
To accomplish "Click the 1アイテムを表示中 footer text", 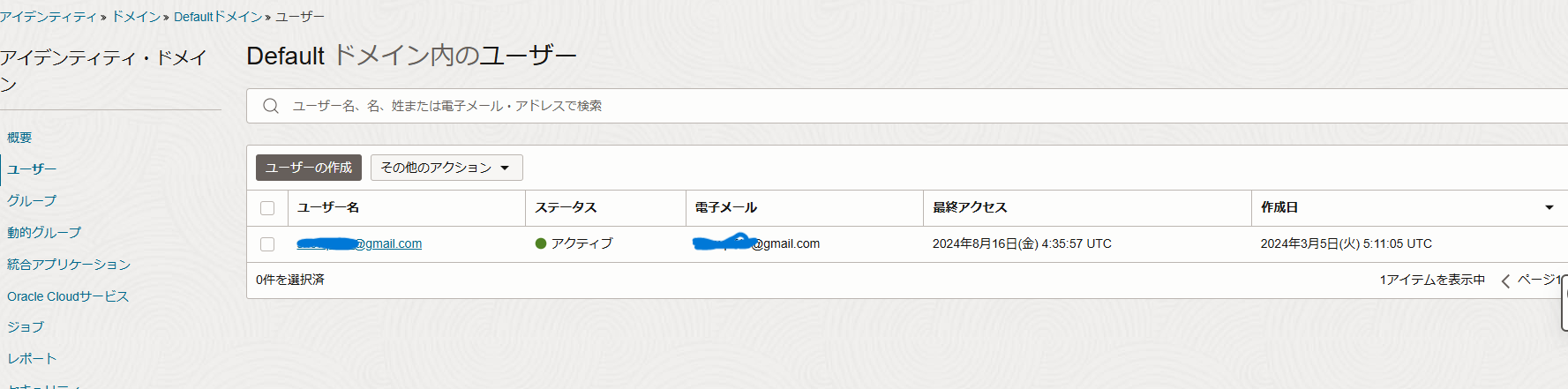I will click(1432, 280).
